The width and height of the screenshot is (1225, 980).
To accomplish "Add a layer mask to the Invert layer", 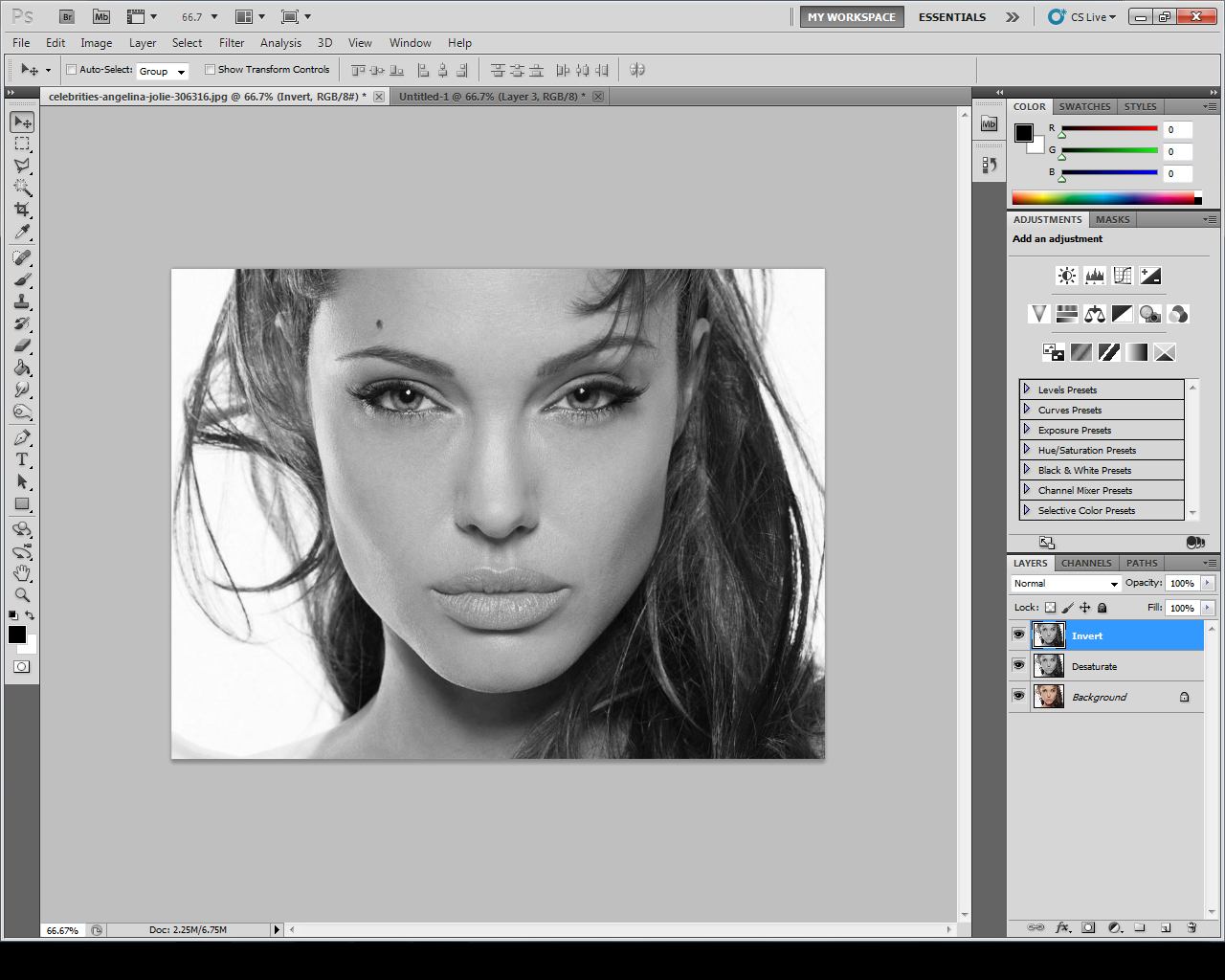I will point(1088,926).
